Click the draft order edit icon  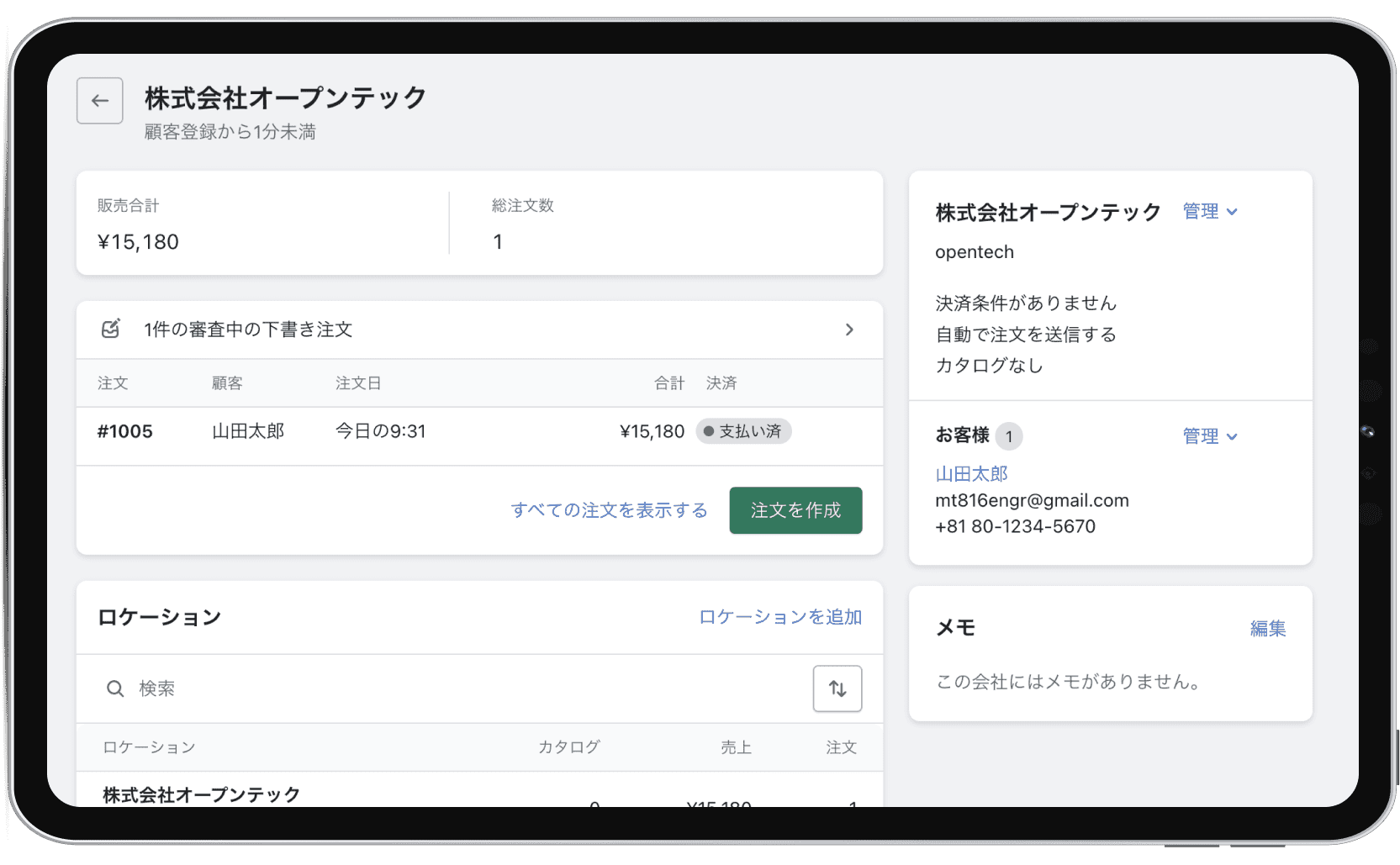pos(111,329)
